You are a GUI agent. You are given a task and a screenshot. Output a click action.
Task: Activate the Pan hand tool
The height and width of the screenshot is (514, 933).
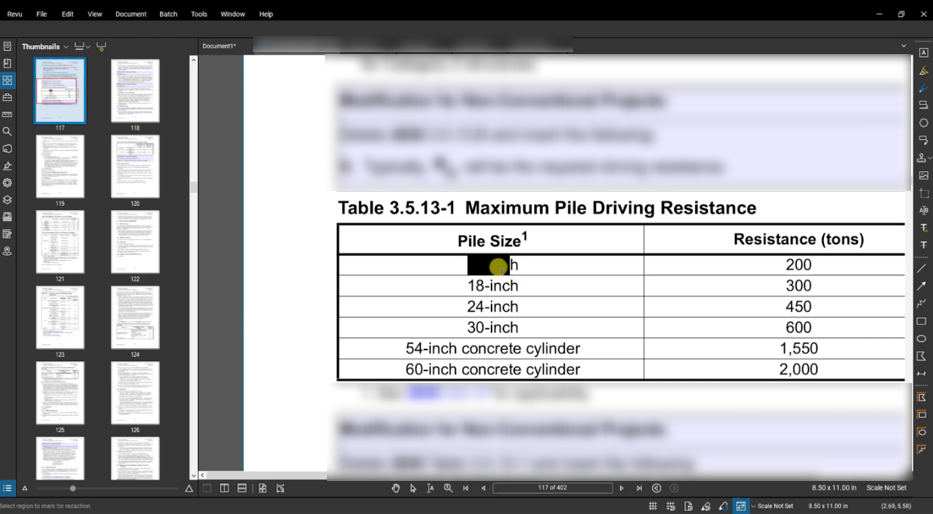396,488
